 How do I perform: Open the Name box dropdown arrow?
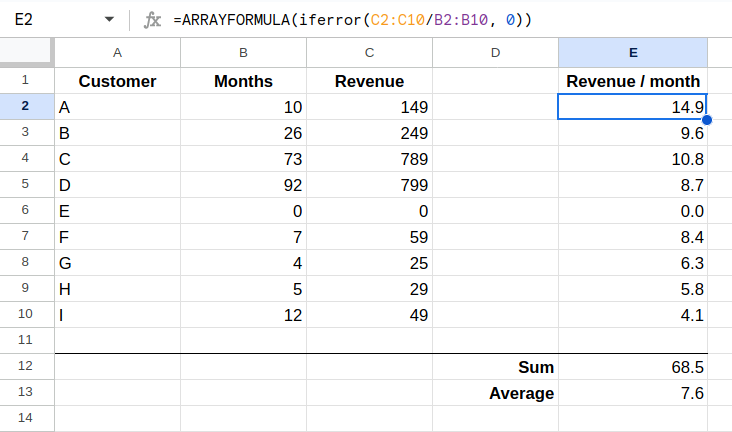coord(109,20)
